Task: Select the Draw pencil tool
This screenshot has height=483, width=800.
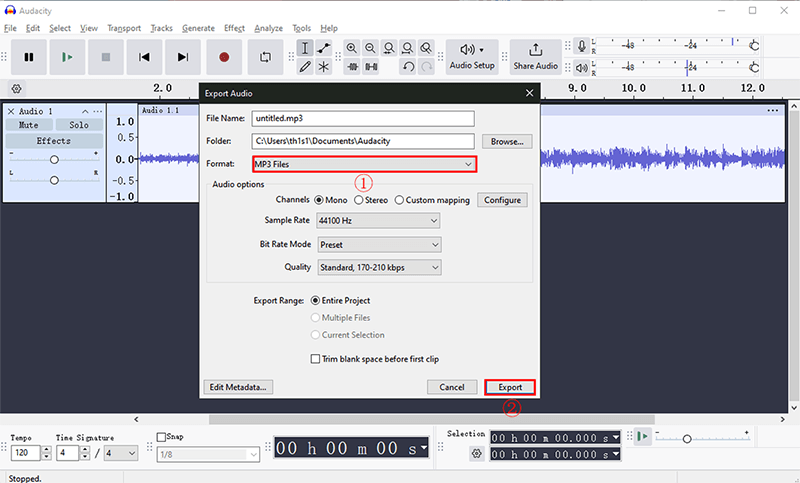Action: pos(305,67)
